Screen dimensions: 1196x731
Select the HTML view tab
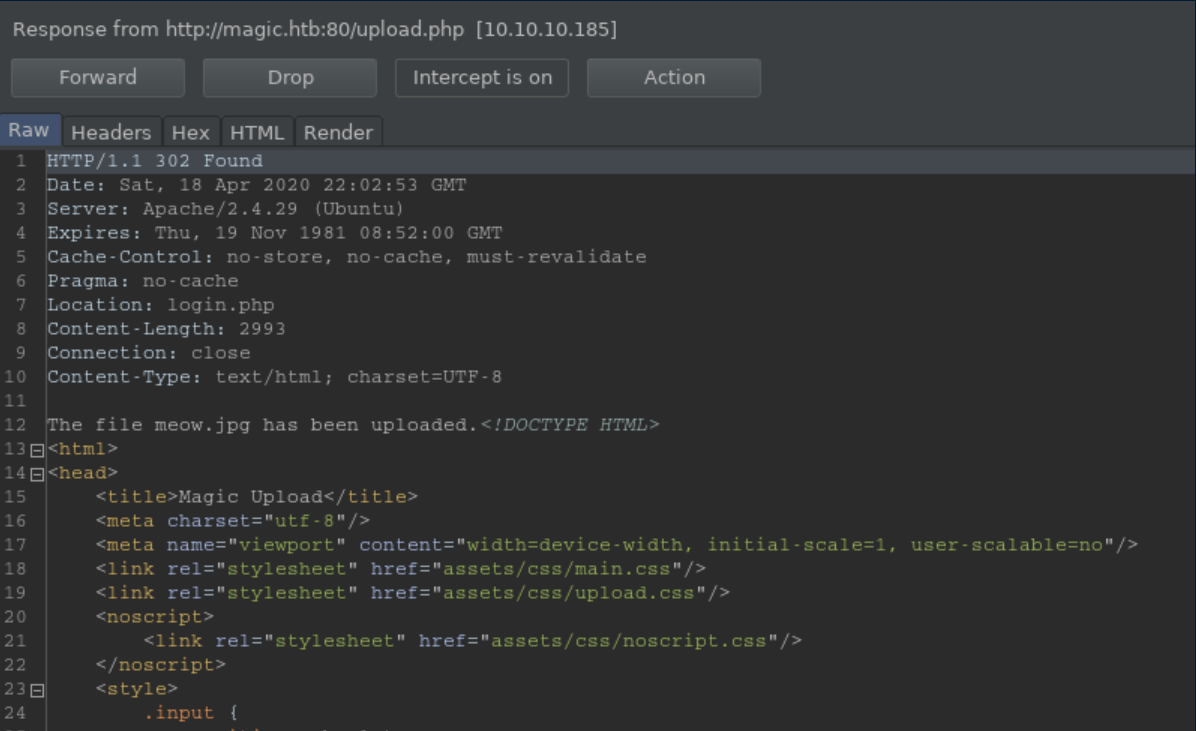point(258,132)
